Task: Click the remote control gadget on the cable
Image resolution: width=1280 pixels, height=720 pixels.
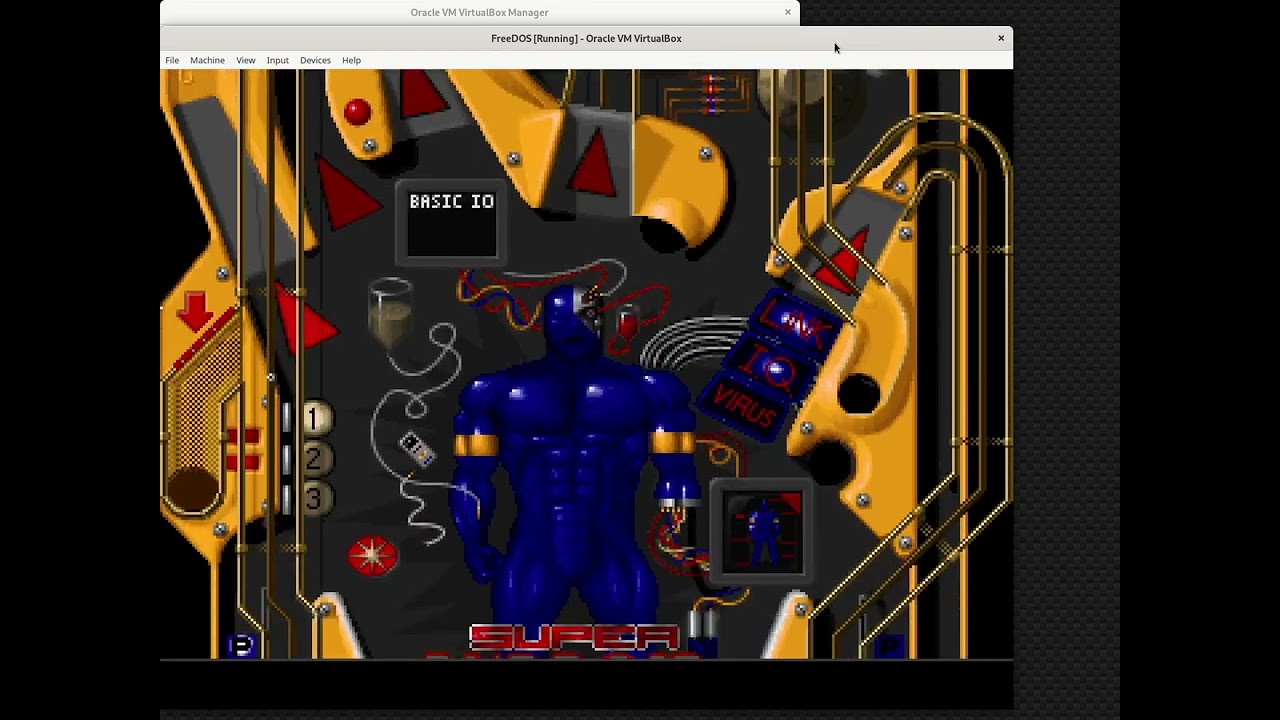Action: [416, 449]
